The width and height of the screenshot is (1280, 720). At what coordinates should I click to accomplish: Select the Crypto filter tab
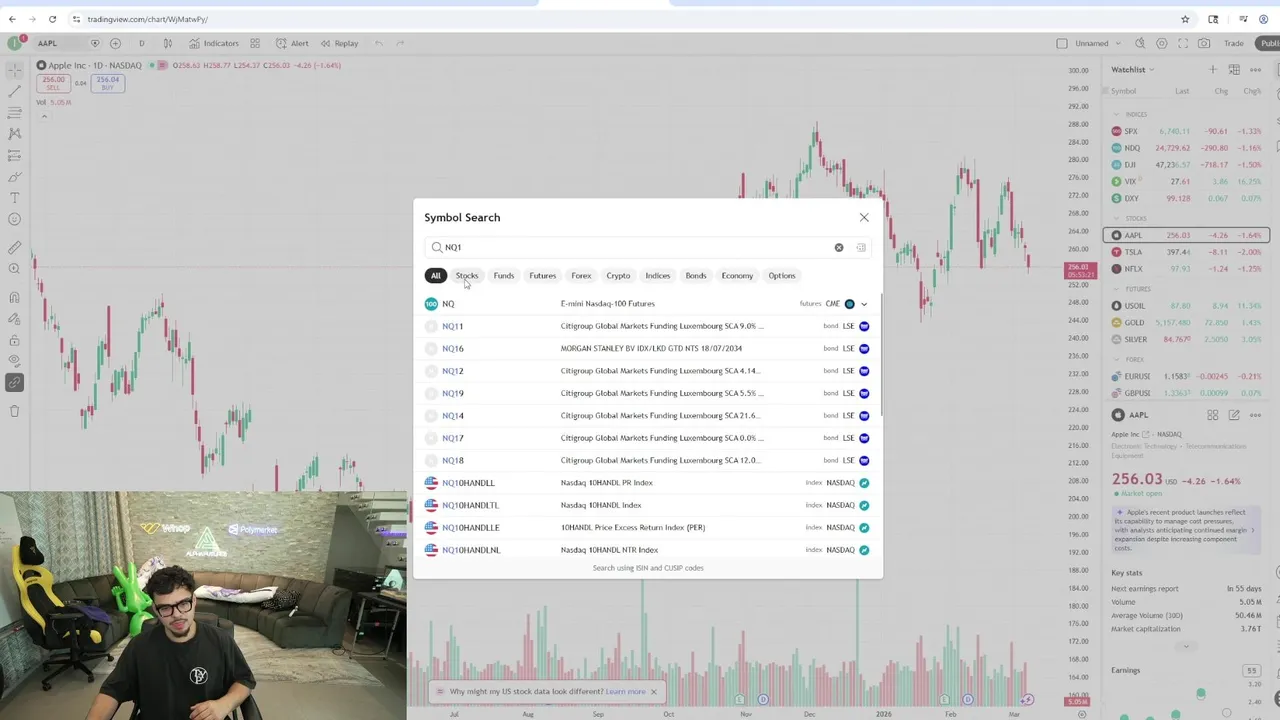tap(618, 276)
